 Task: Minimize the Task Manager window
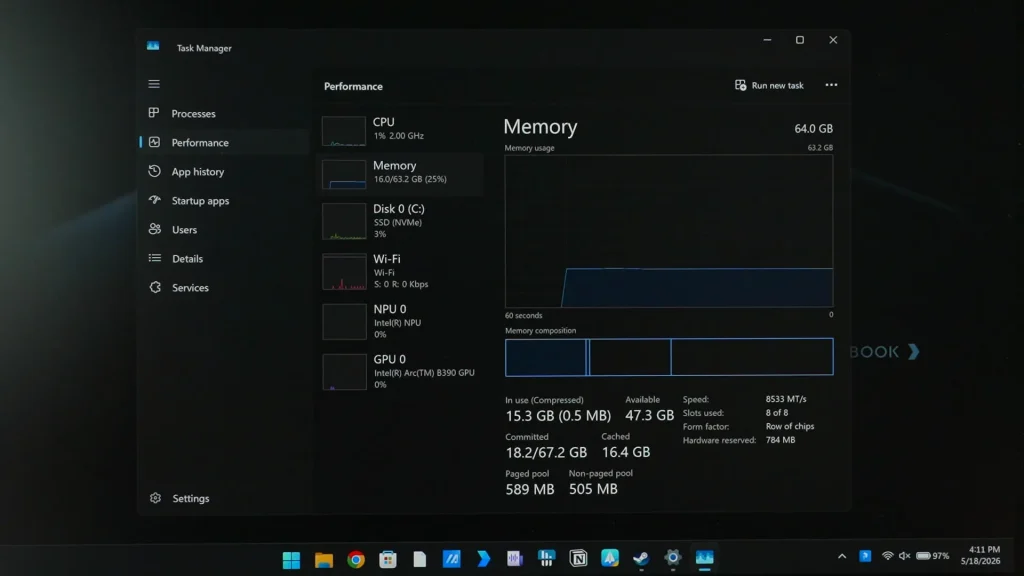[767, 40]
